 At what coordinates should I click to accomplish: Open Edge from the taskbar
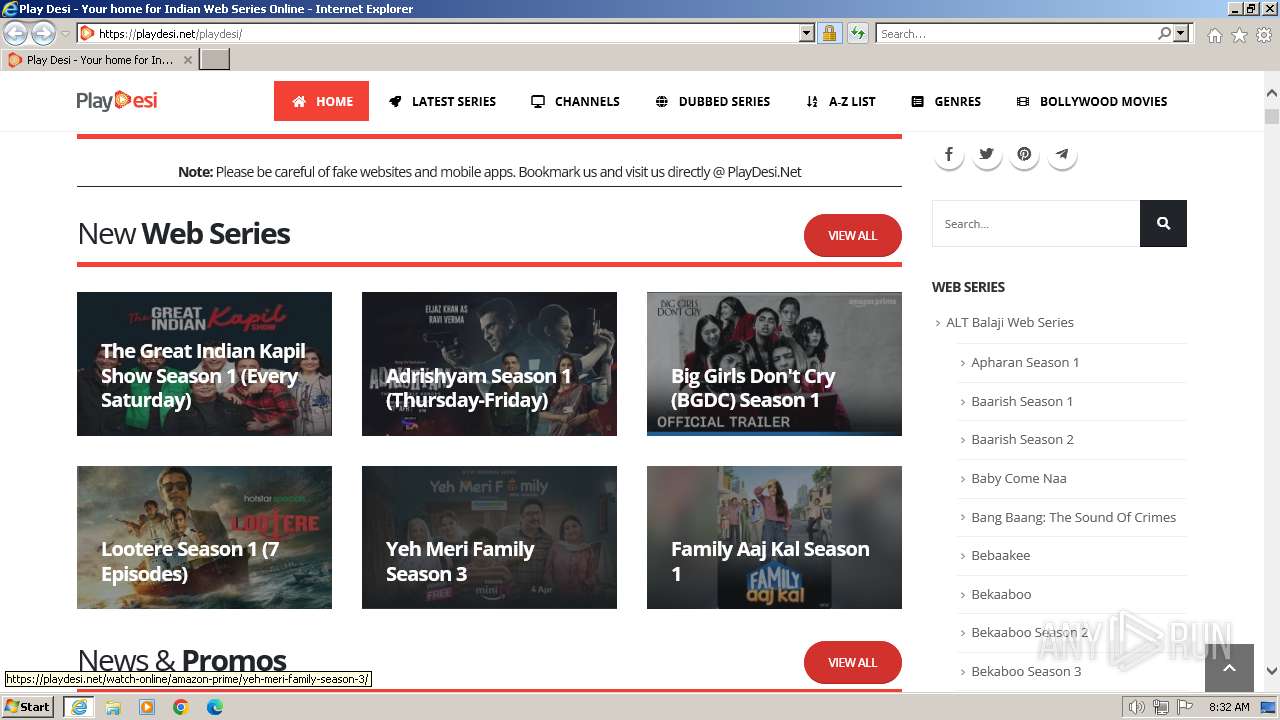coord(215,707)
